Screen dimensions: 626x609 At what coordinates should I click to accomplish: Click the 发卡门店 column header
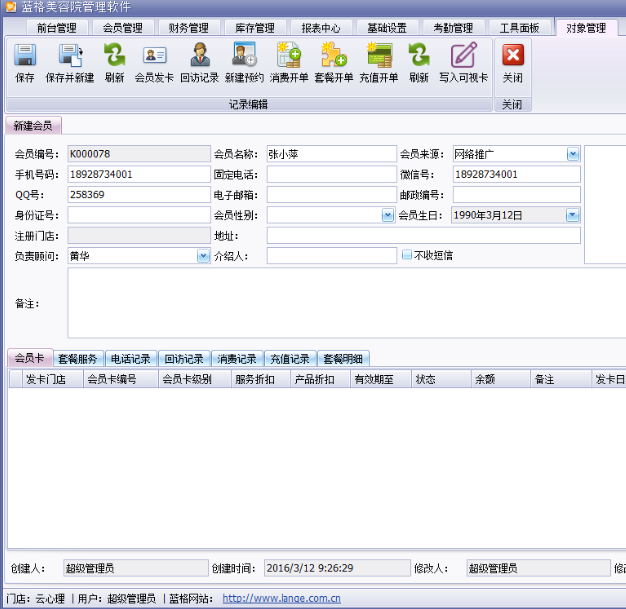tap(45, 380)
